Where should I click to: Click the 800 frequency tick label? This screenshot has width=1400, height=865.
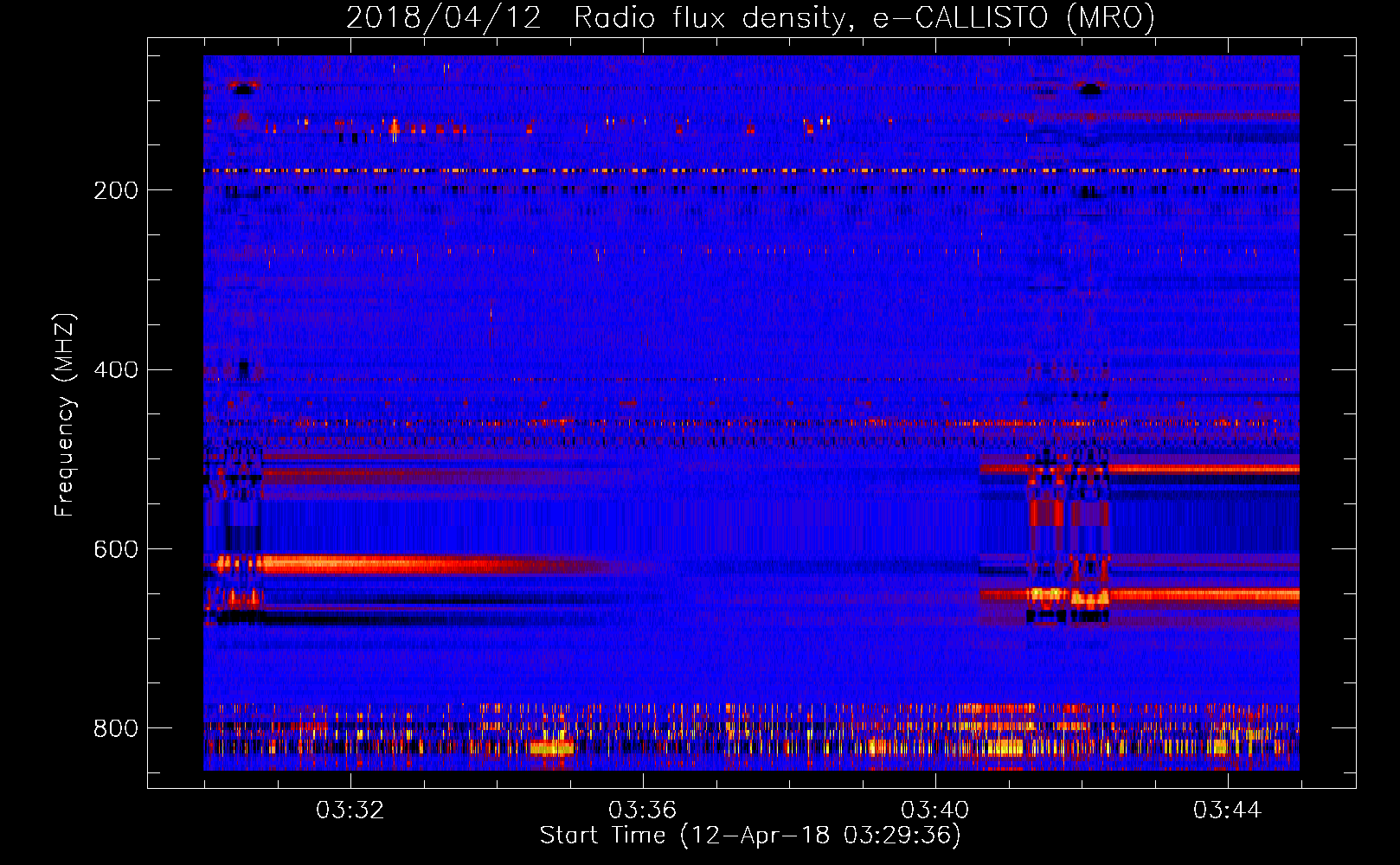(116, 728)
